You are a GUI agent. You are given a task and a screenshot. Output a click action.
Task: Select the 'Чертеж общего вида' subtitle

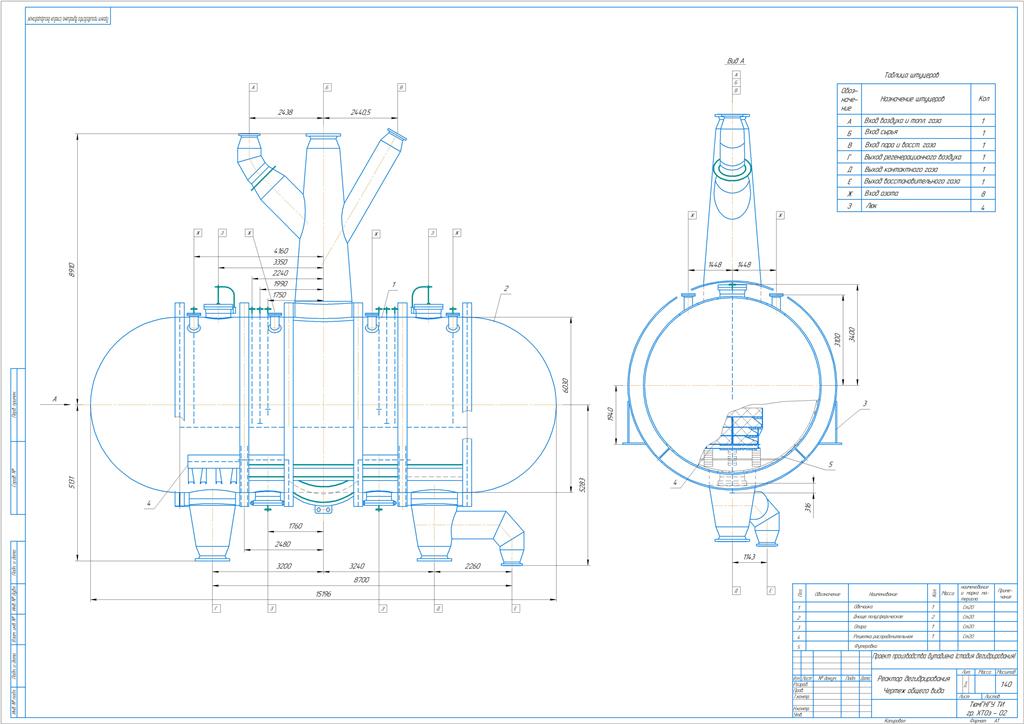914,691
